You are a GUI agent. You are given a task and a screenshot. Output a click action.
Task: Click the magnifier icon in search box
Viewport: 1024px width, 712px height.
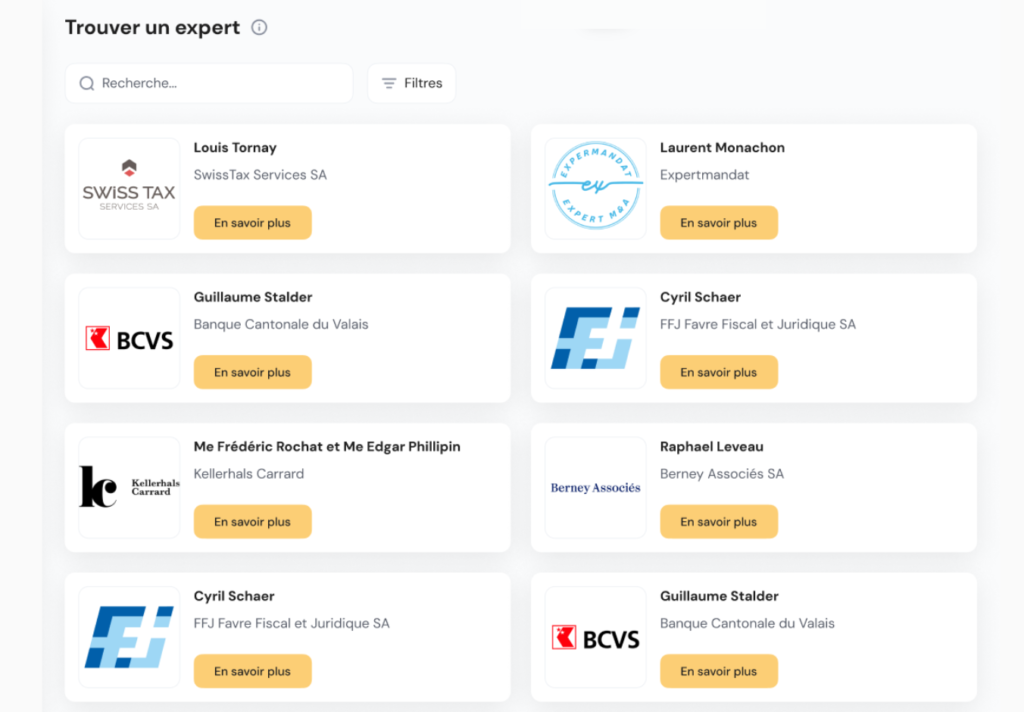[x=87, y=84]
